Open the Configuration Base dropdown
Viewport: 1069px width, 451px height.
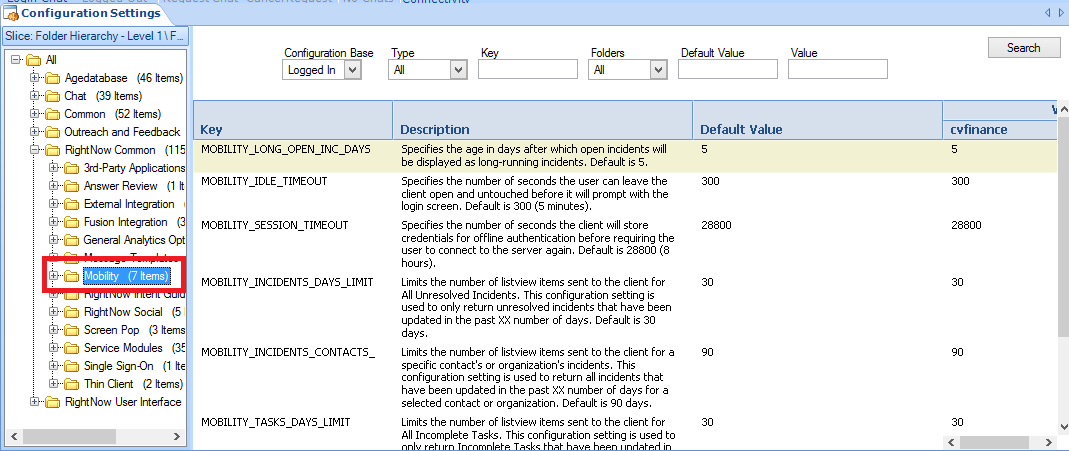tap(351, 70)
